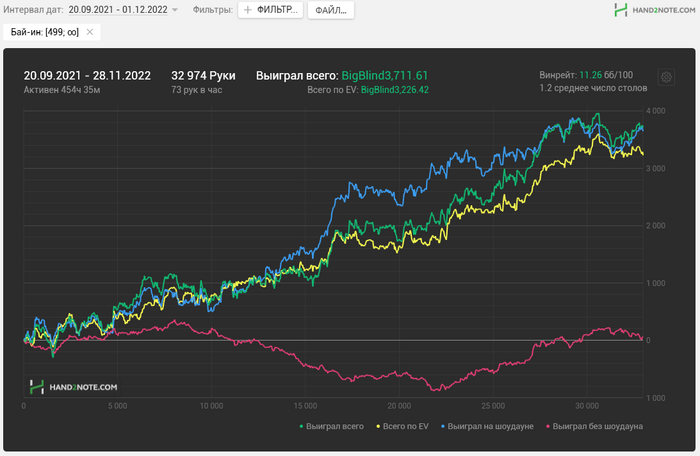Click the HAND2NOTE.COM logo at top right
Viewport: 700px width, 456px height.
pos(654,10)
